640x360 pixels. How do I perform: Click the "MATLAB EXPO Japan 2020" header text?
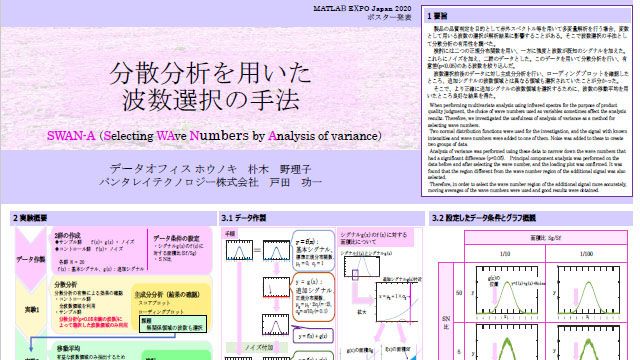coord(362,8)
